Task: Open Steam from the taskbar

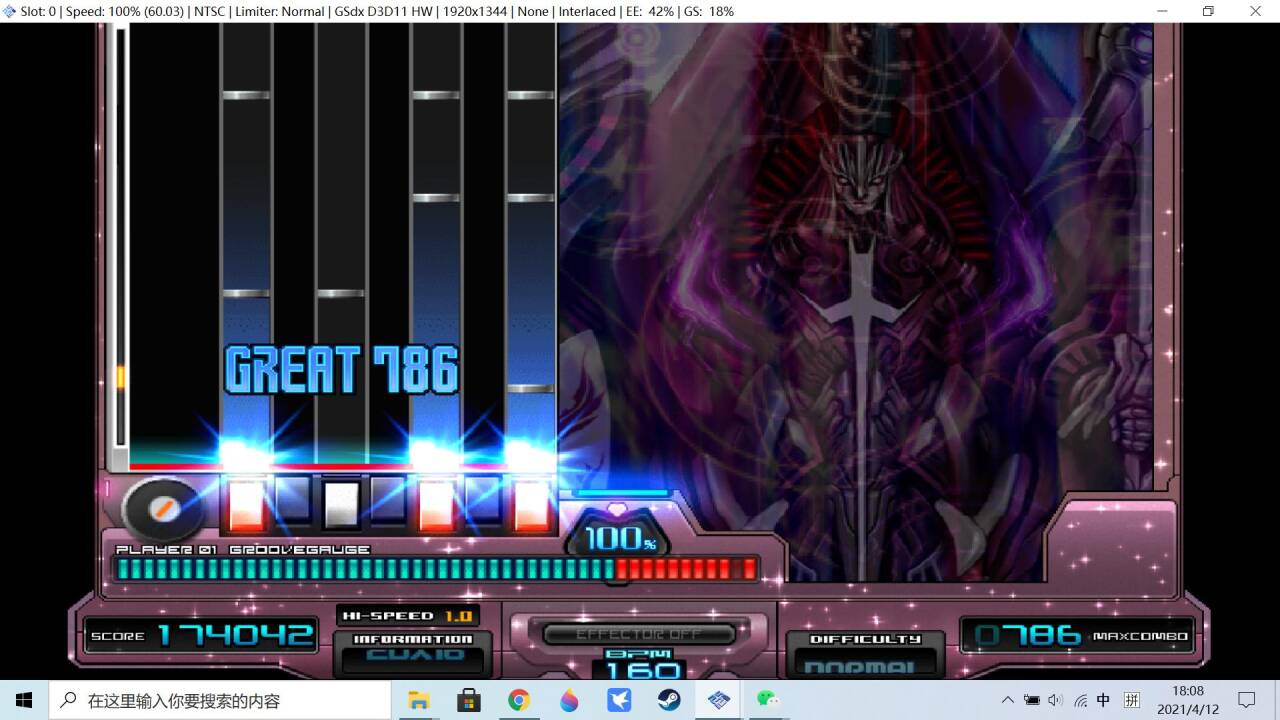Action: [668, 700]
